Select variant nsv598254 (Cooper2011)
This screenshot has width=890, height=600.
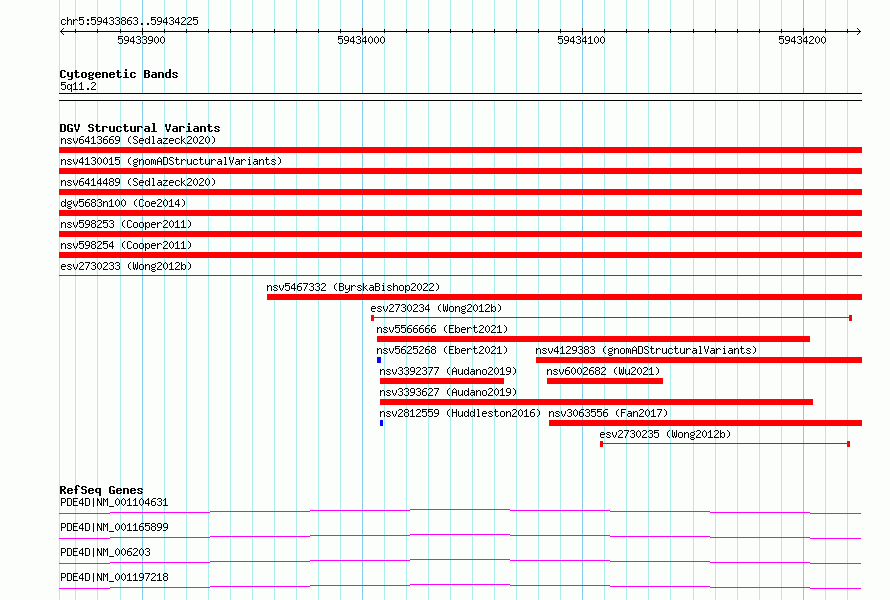tap(126, 245)
